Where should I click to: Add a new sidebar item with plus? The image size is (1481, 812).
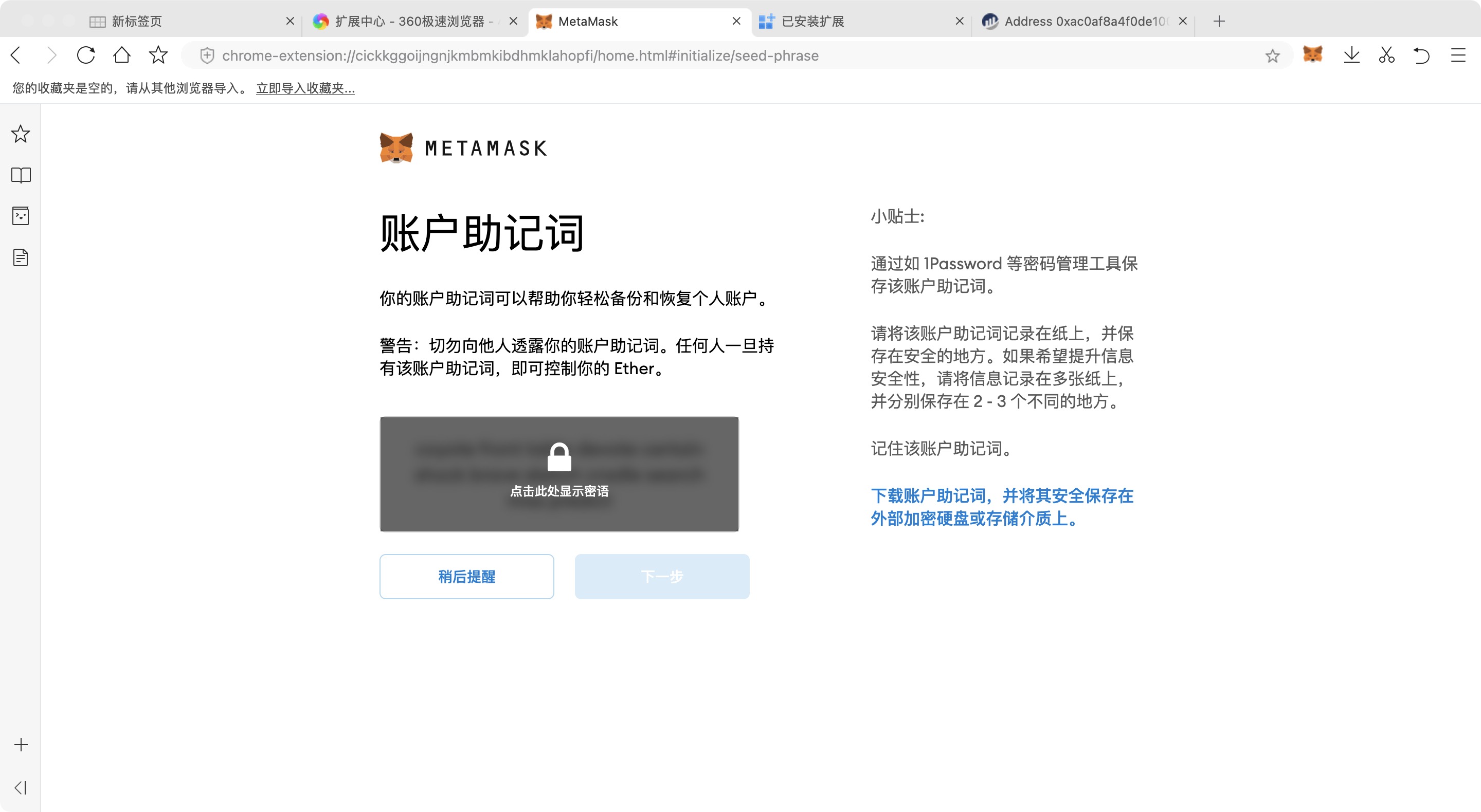click(x=21, y=745)
